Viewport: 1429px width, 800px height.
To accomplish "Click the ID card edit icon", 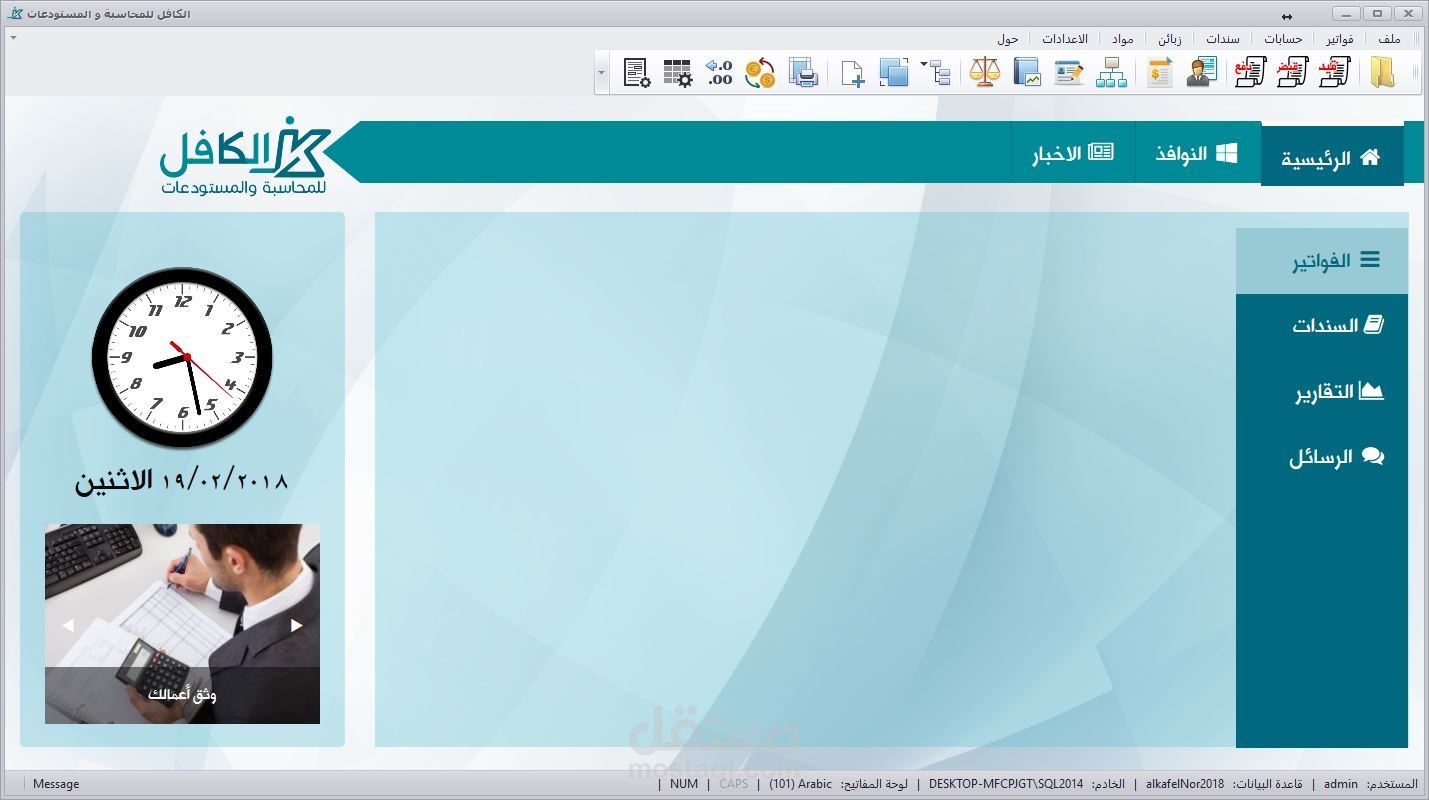I will (1069, 72).
